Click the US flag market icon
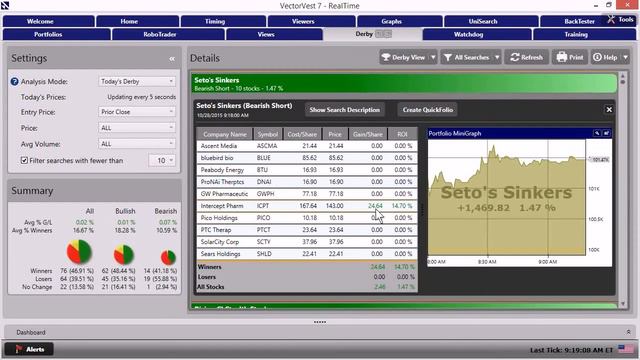 (625, 349)
